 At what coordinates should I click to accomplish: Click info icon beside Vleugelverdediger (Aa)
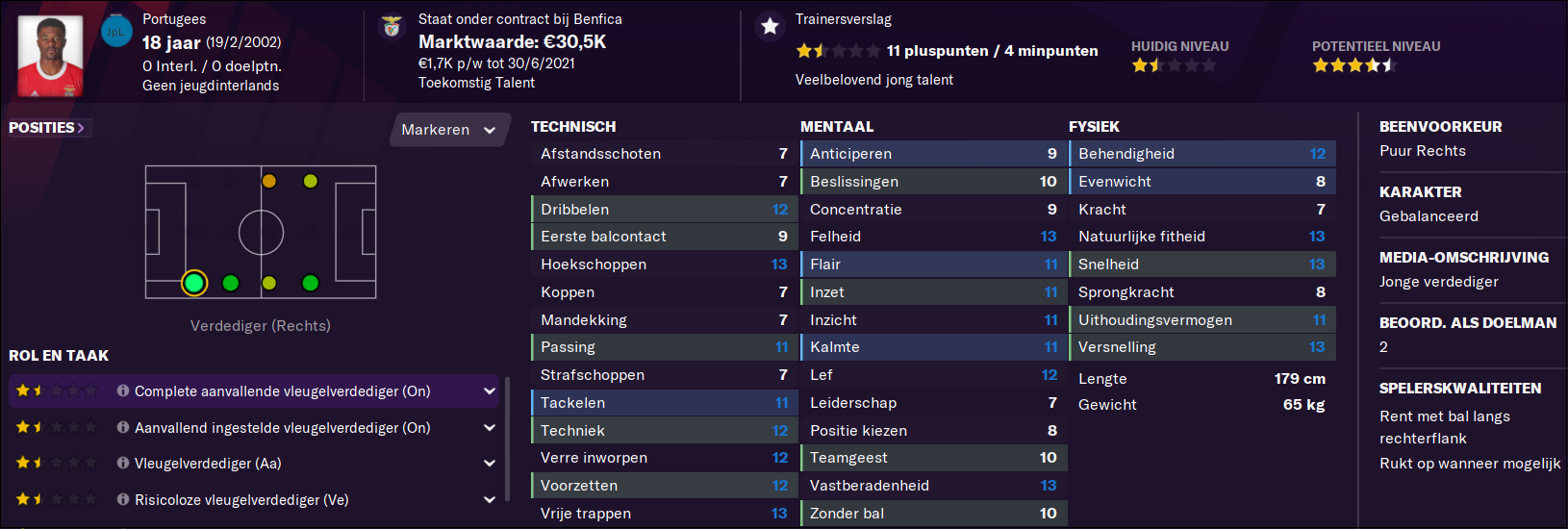[123, 463]
